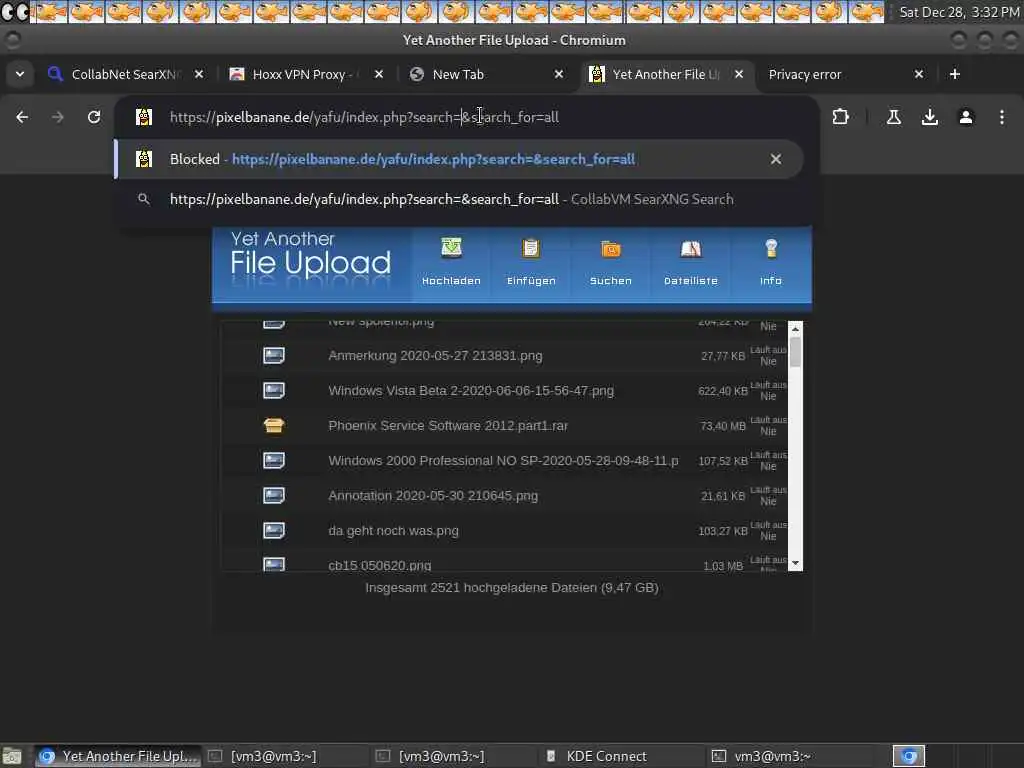Open the Suchen search icon
The height and width of the screenshot is (768, 1024).
tap(611, 249)
